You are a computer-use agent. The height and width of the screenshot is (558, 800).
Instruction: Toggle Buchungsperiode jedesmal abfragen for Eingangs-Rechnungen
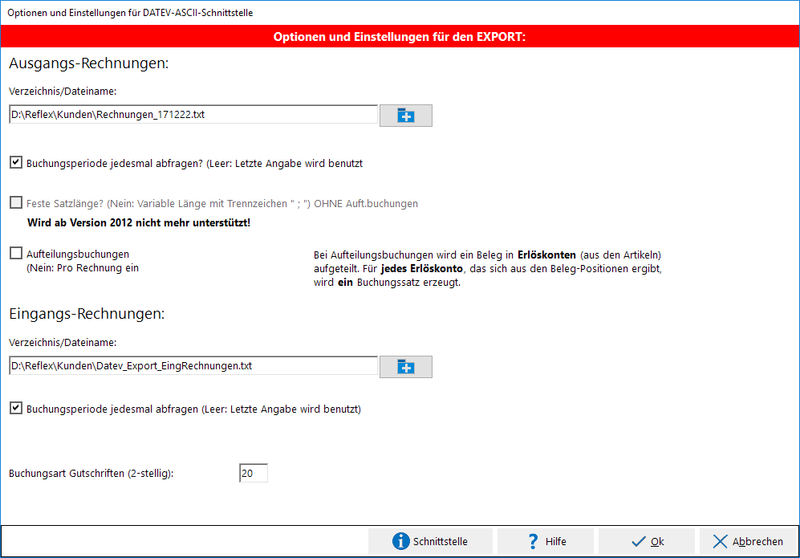[x=16, y=408]
